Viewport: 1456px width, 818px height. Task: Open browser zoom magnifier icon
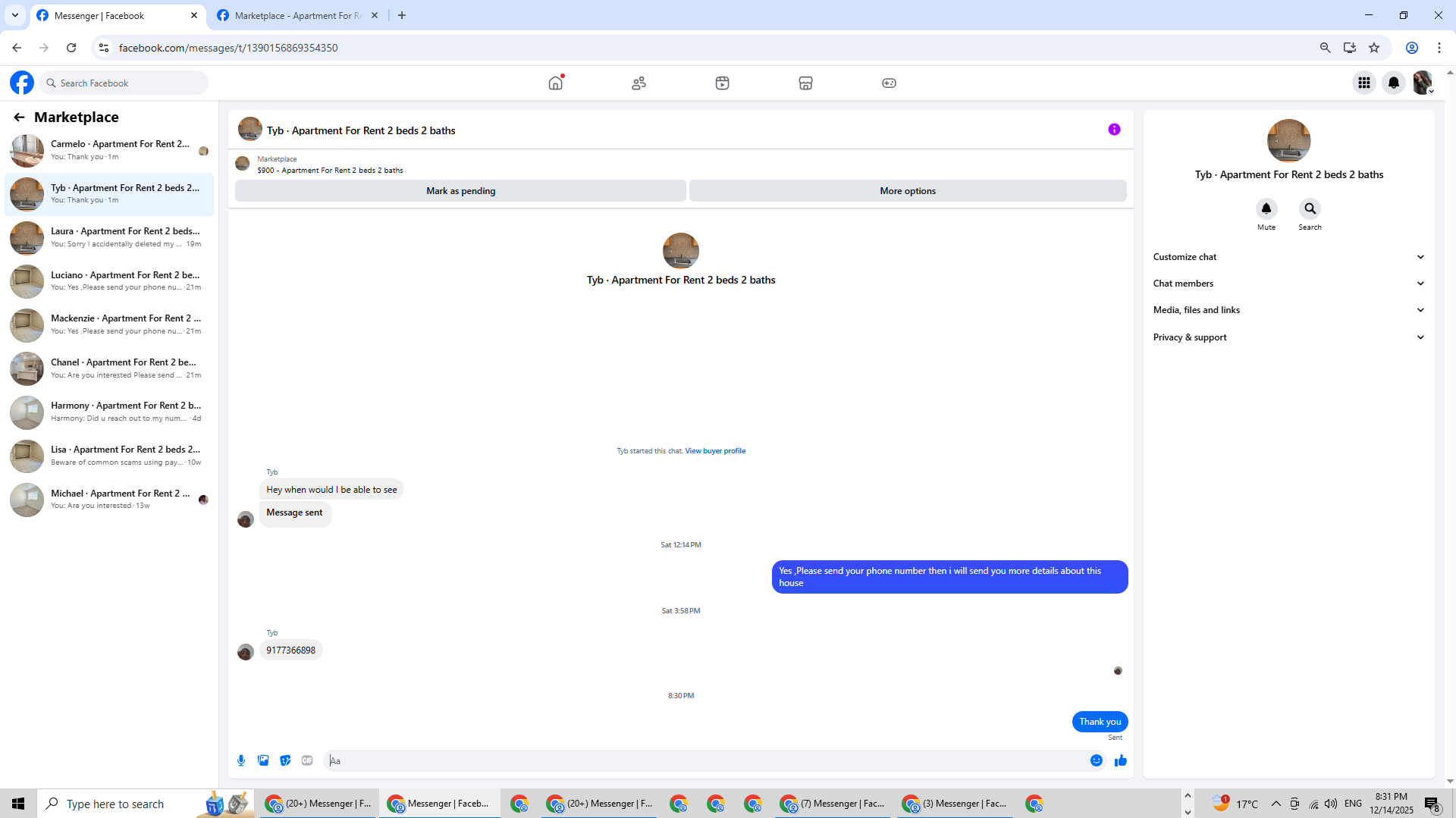1326,48
